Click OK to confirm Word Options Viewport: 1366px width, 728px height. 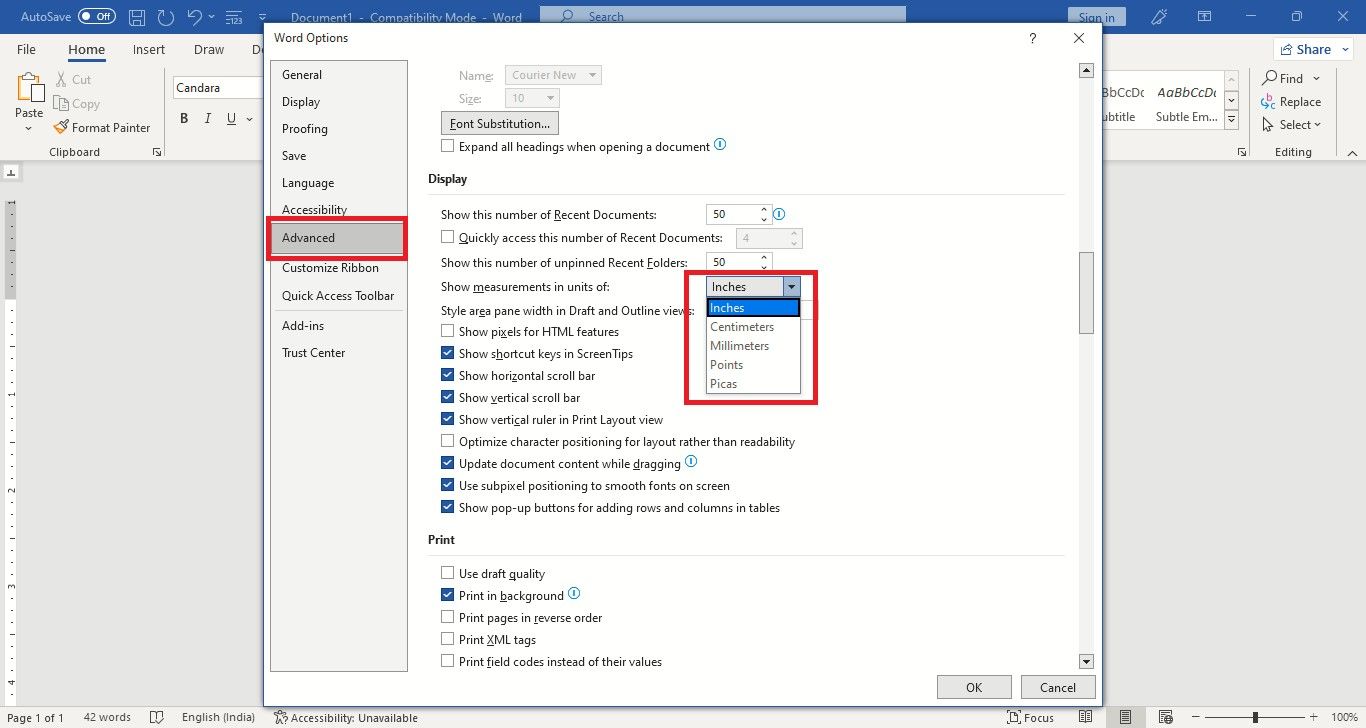[x=974, y=687]
